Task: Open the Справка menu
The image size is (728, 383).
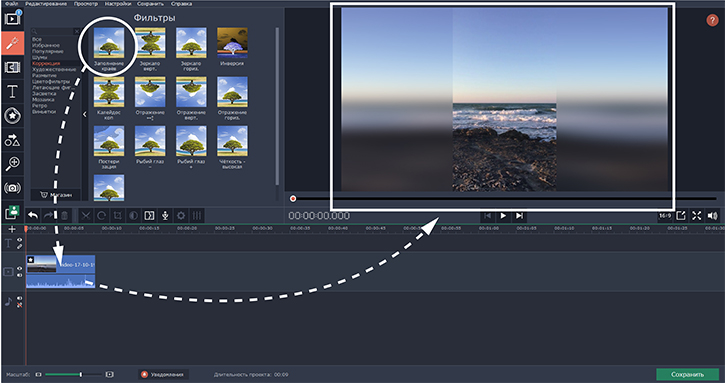Action: pos(181,4)
